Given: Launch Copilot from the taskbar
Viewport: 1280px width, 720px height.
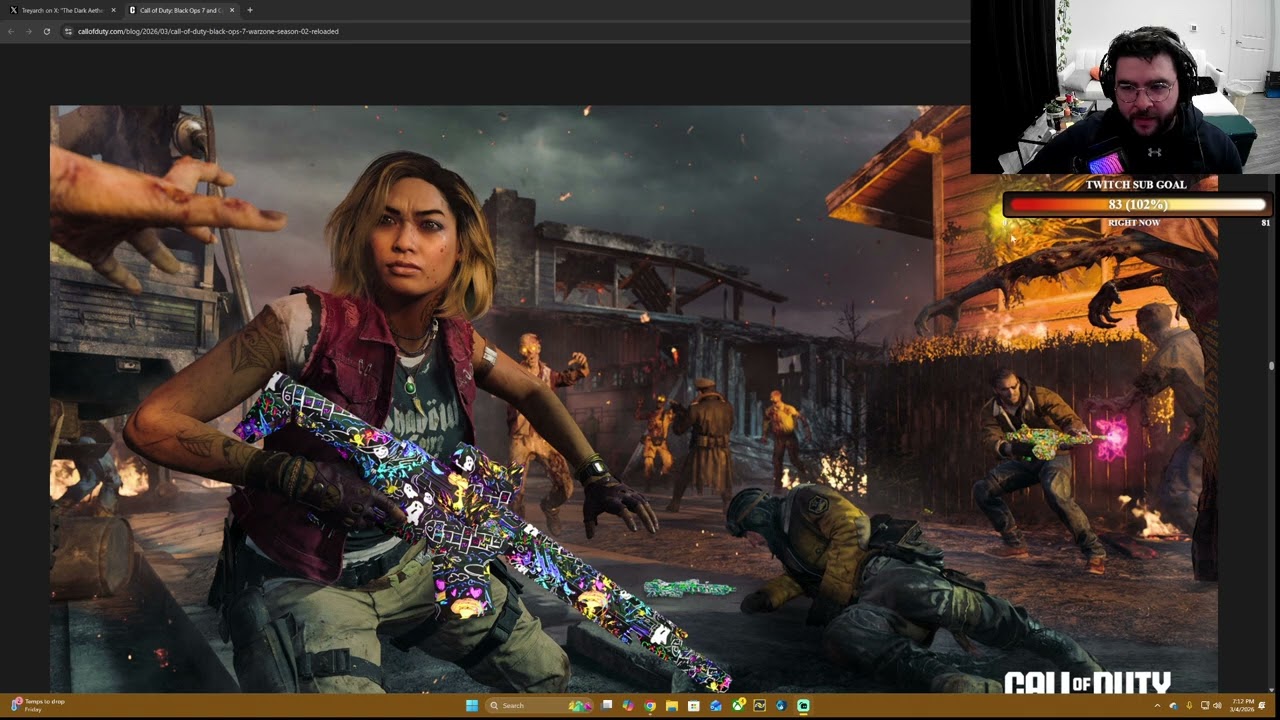Looking at the screenshot, I should [628, 705].
